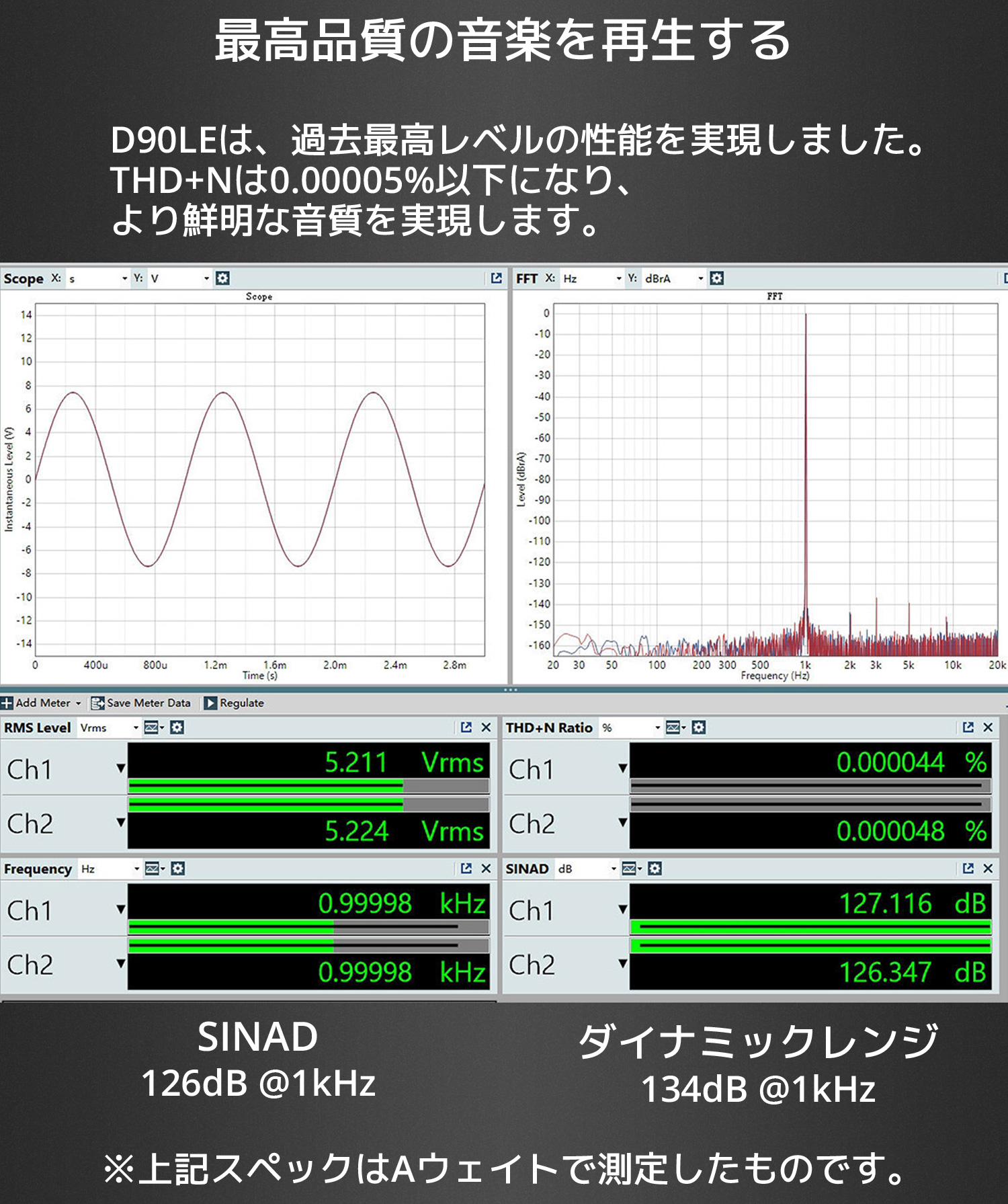Pop out the THD+N Ratio meter

coord(968,727)
